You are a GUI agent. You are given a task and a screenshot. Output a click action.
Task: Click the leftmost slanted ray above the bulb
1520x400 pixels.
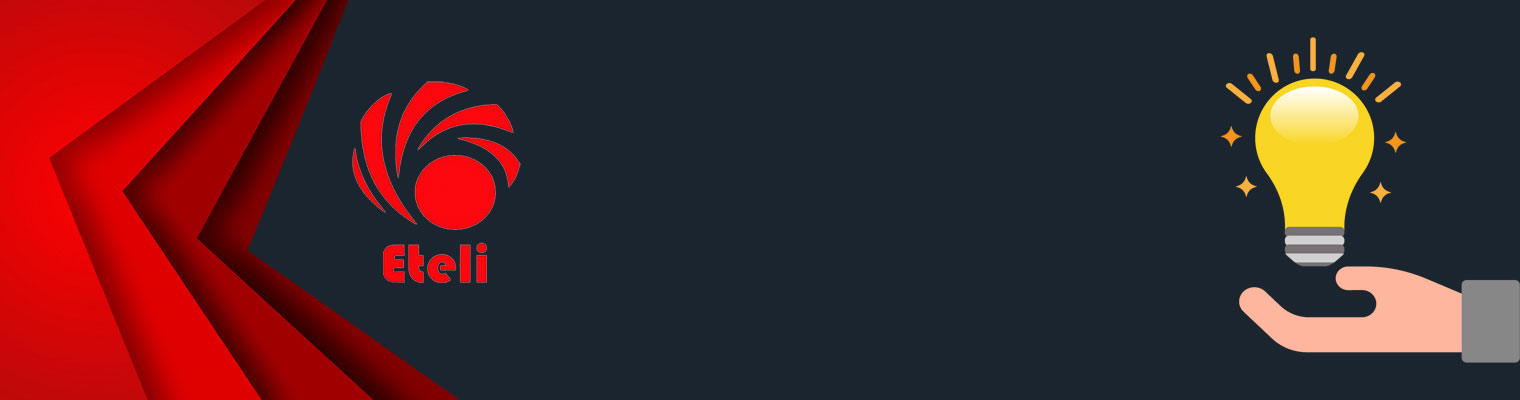point(1239,93)
